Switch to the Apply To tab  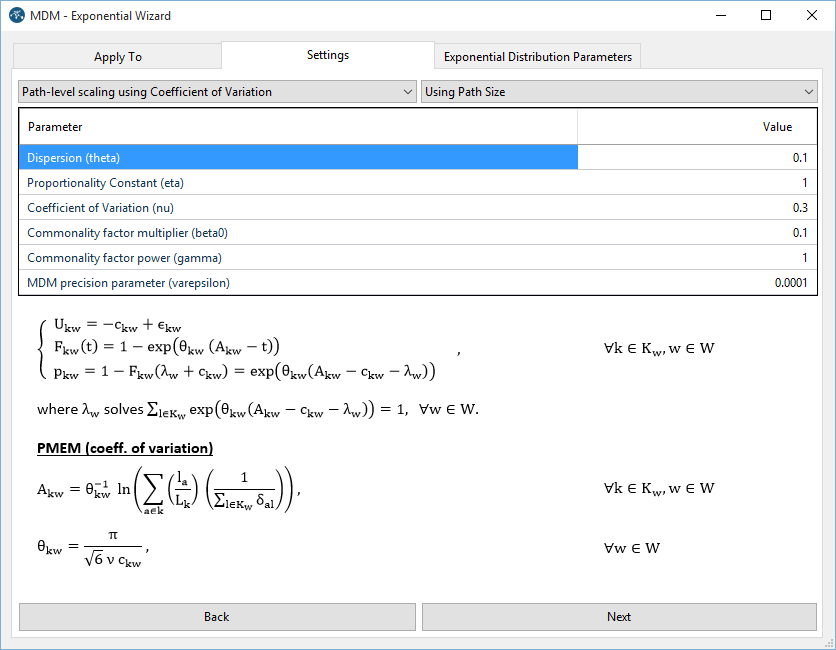click(x=118, y=57)
